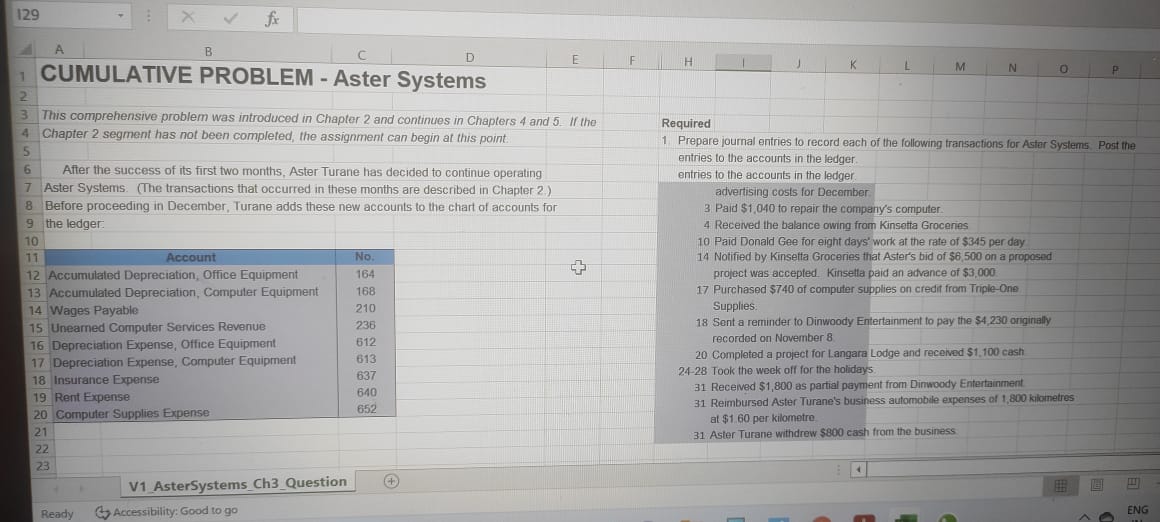Select column E header
1160x522 pixels.
pos(574,60)
